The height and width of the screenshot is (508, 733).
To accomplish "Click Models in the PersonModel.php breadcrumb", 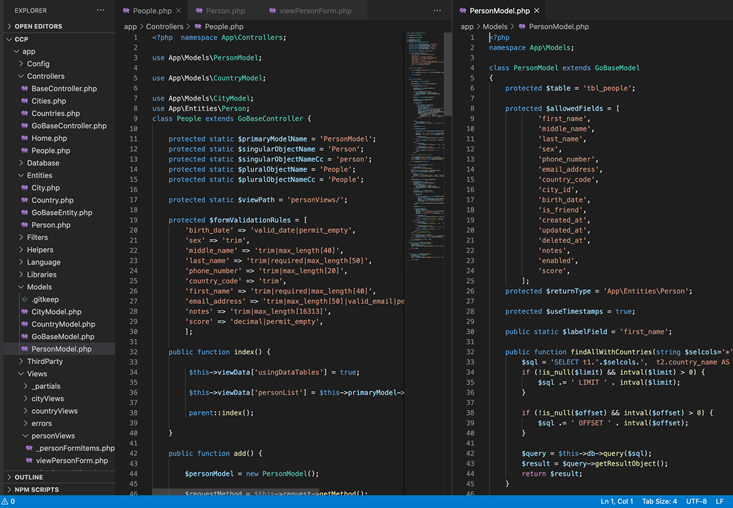I will 495,27.
